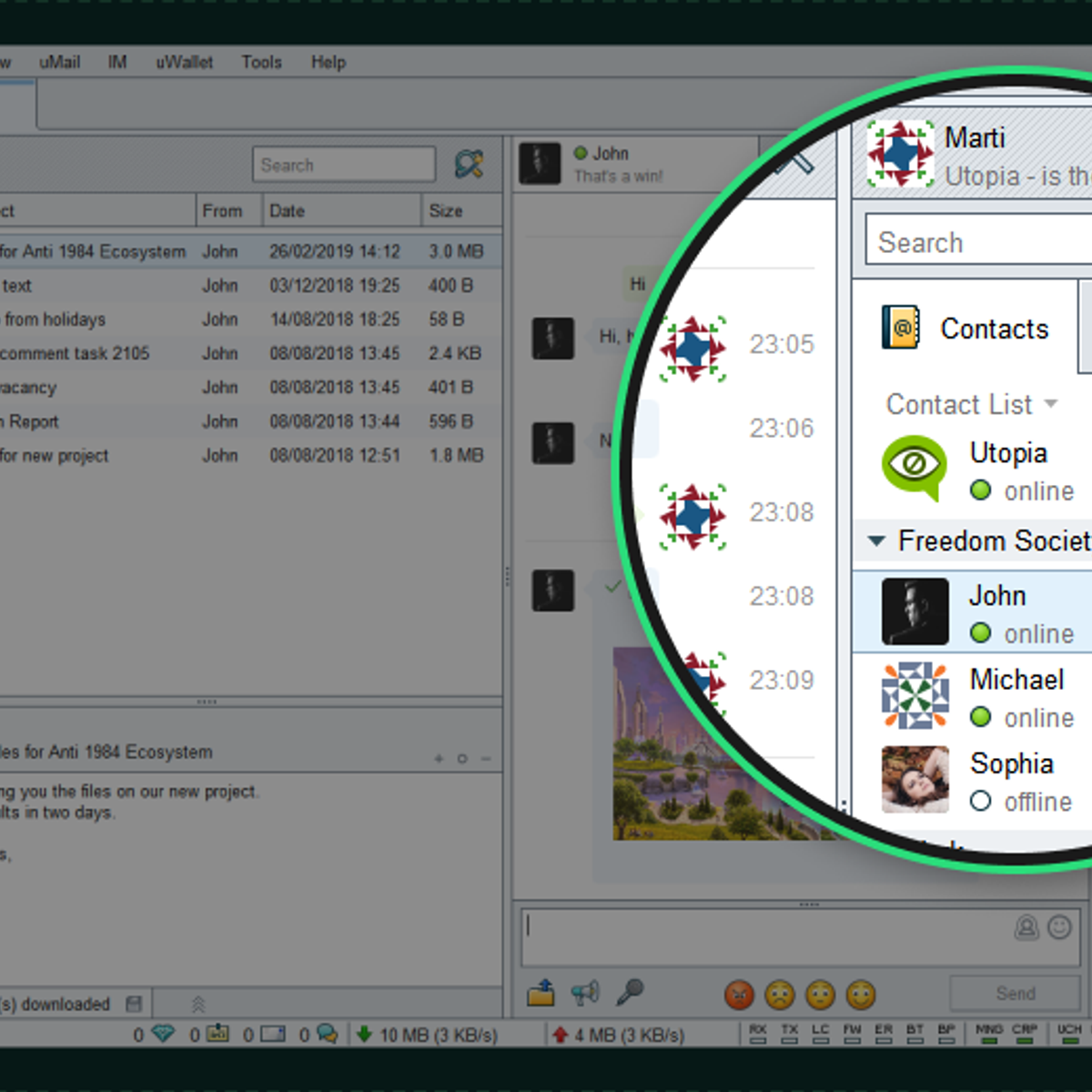
Task: Insert the angry red emoji
Action: click(x=739, y=995)
